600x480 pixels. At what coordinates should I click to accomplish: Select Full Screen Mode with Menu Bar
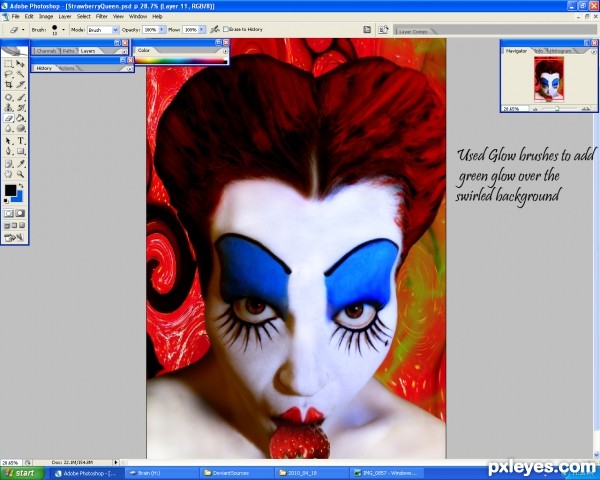point(14,225)
